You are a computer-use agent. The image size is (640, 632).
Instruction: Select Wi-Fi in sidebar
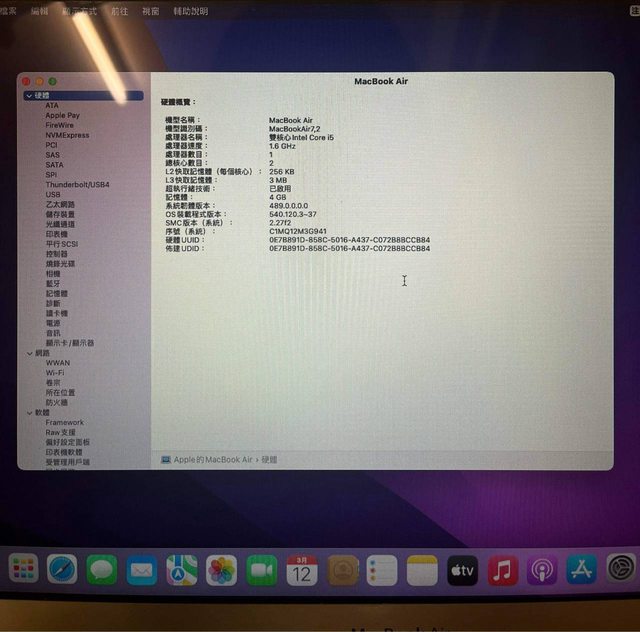coord(55,373)
